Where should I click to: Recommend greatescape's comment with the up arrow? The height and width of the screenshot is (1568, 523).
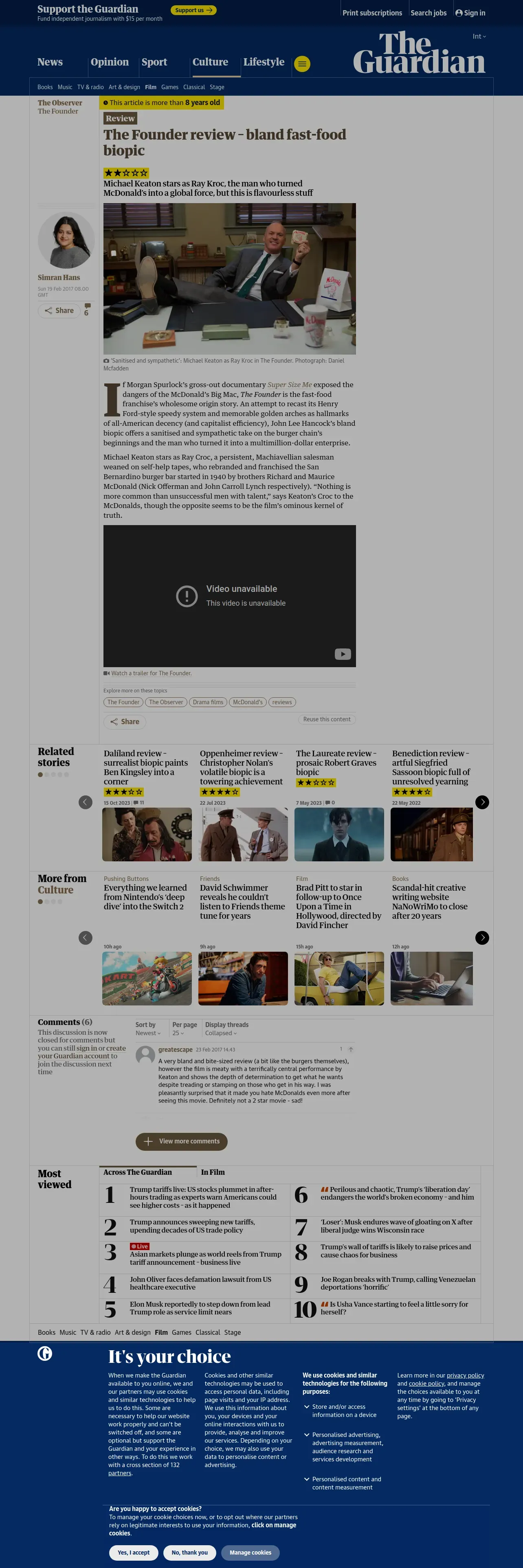351,1049
